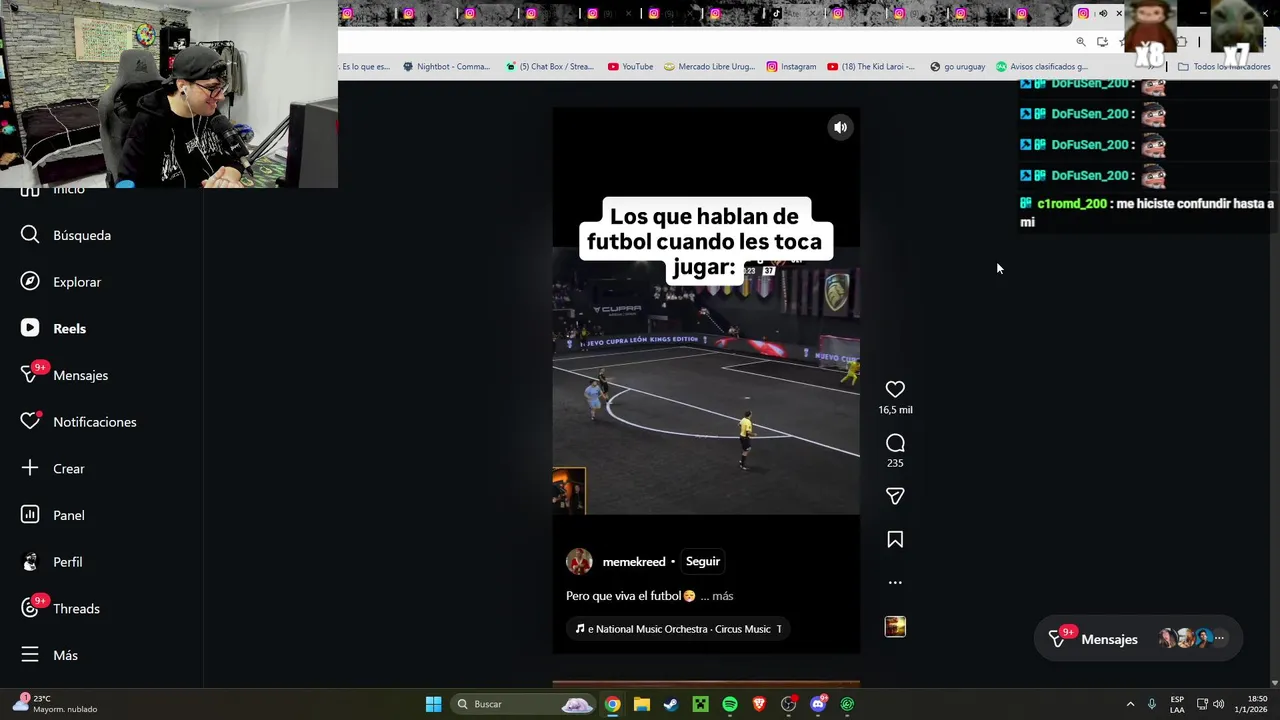Open the Más hamburger menu
The height and width of the screenshot is (720, 1280).
coord(49,655)
